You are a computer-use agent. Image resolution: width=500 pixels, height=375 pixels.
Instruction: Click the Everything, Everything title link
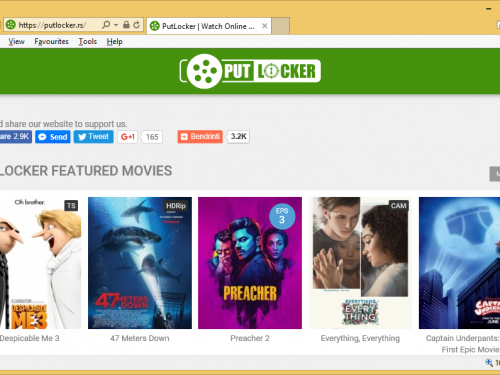[360, 339]
